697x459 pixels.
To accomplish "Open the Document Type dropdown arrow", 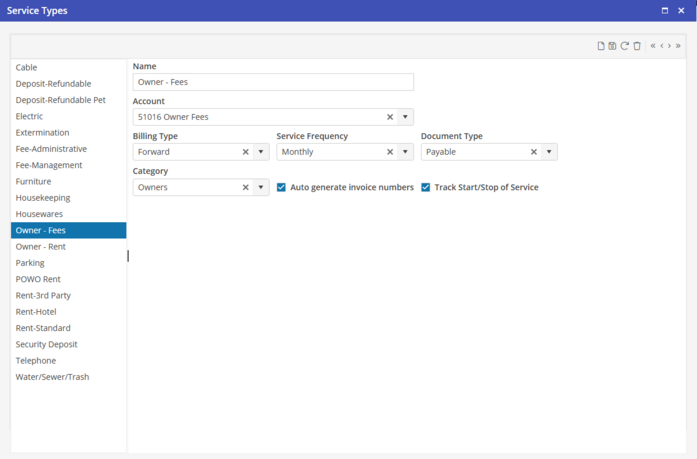I will [549, 152].
